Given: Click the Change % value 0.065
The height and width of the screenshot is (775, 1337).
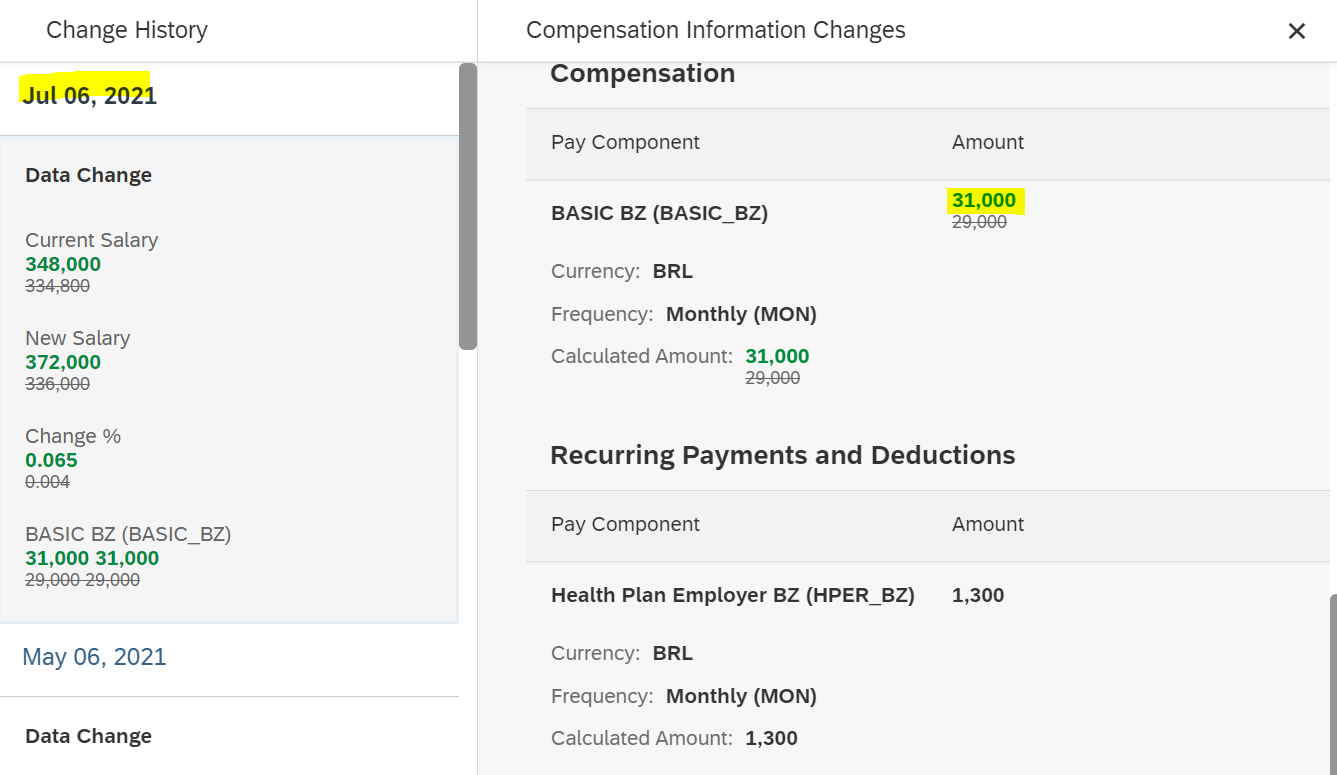Looking at the screenshot, I should coord(51,460).
